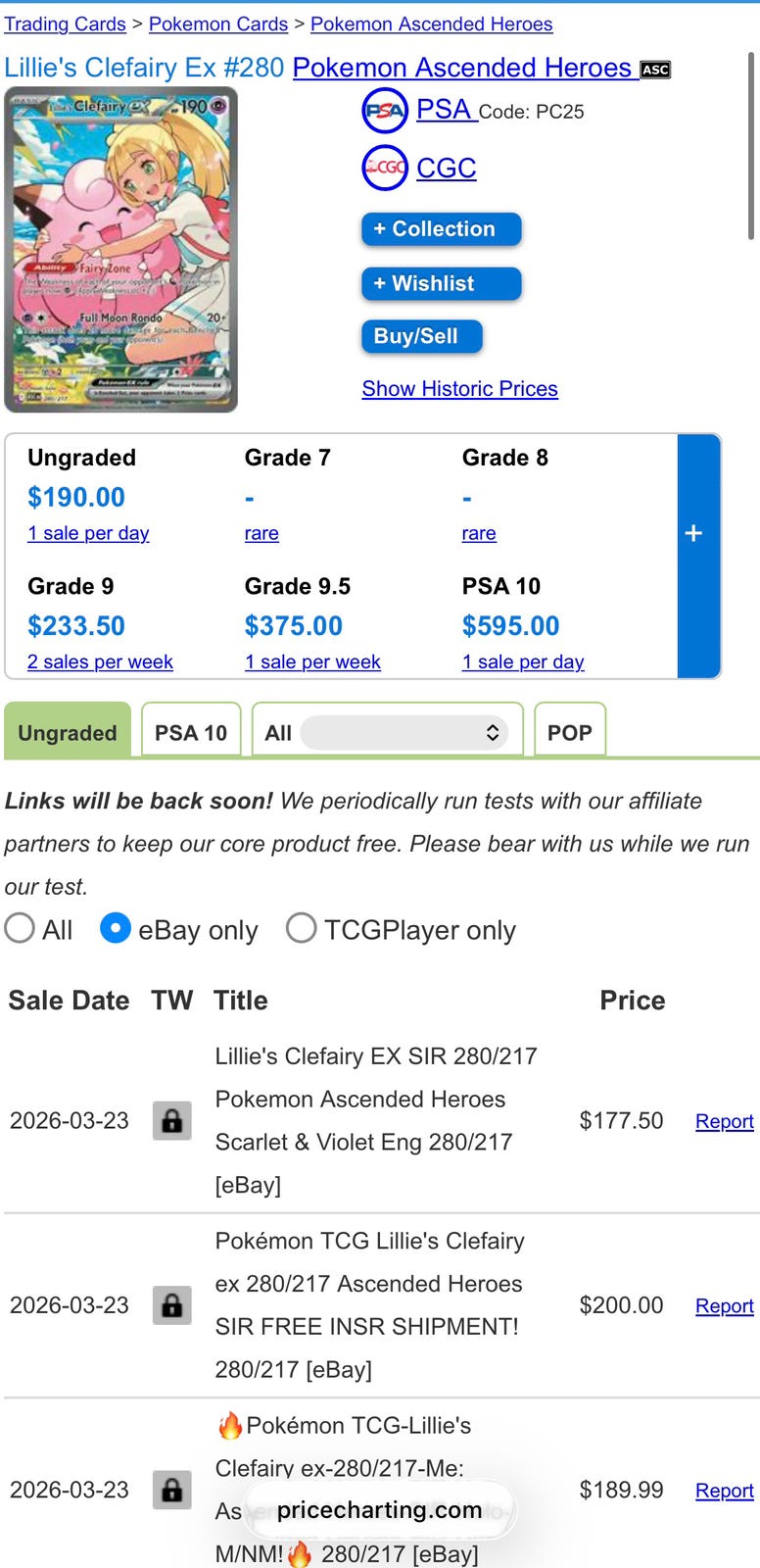Click the lock icon for $189.99 sale
The width and height of the screenshot is (760, 1568).
coord(171,1490)
